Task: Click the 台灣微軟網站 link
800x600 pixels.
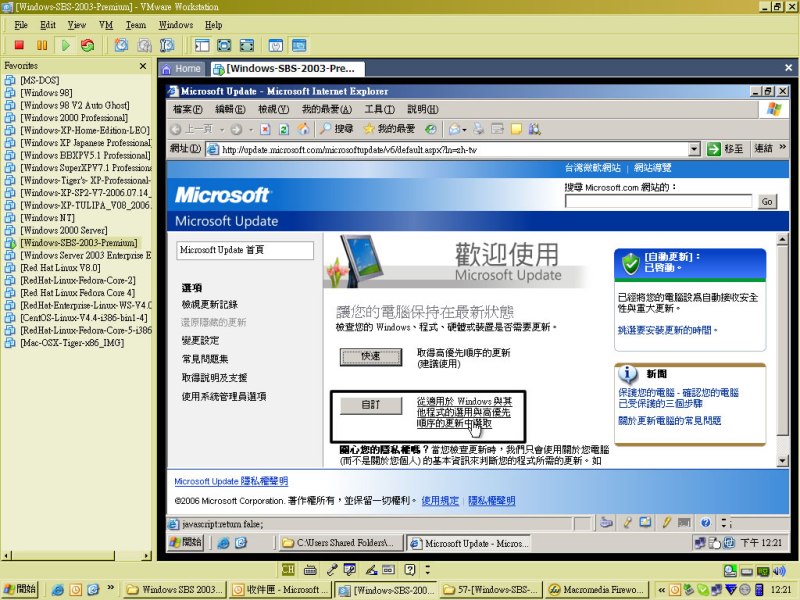Action: click(592, 167)
